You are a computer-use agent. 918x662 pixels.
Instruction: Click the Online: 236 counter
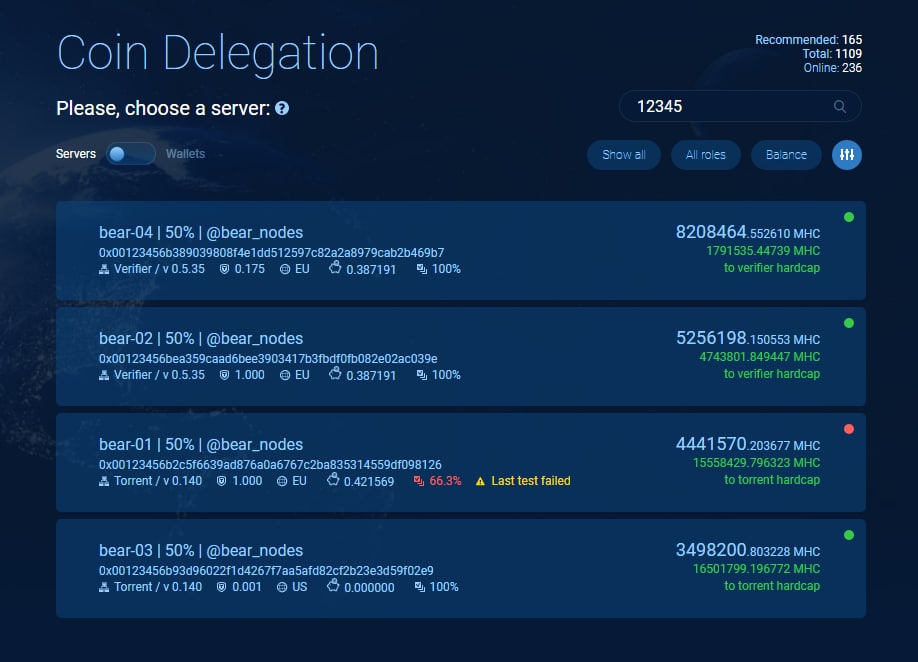[833, 68]
